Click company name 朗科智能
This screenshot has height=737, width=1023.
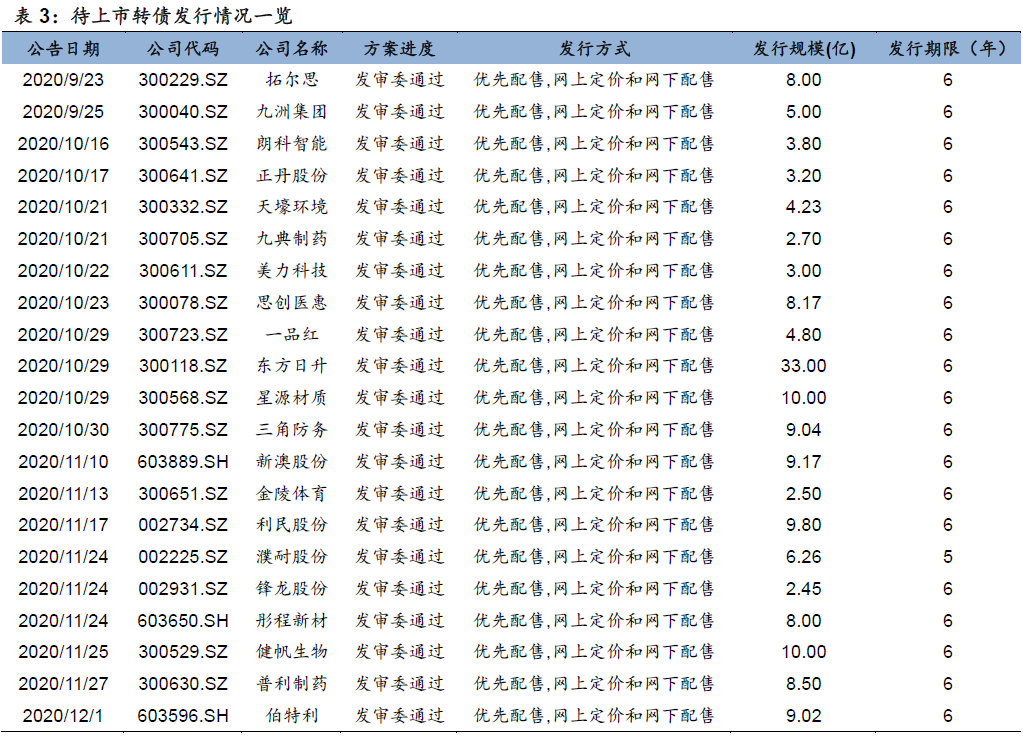click(x=292, y=143)
